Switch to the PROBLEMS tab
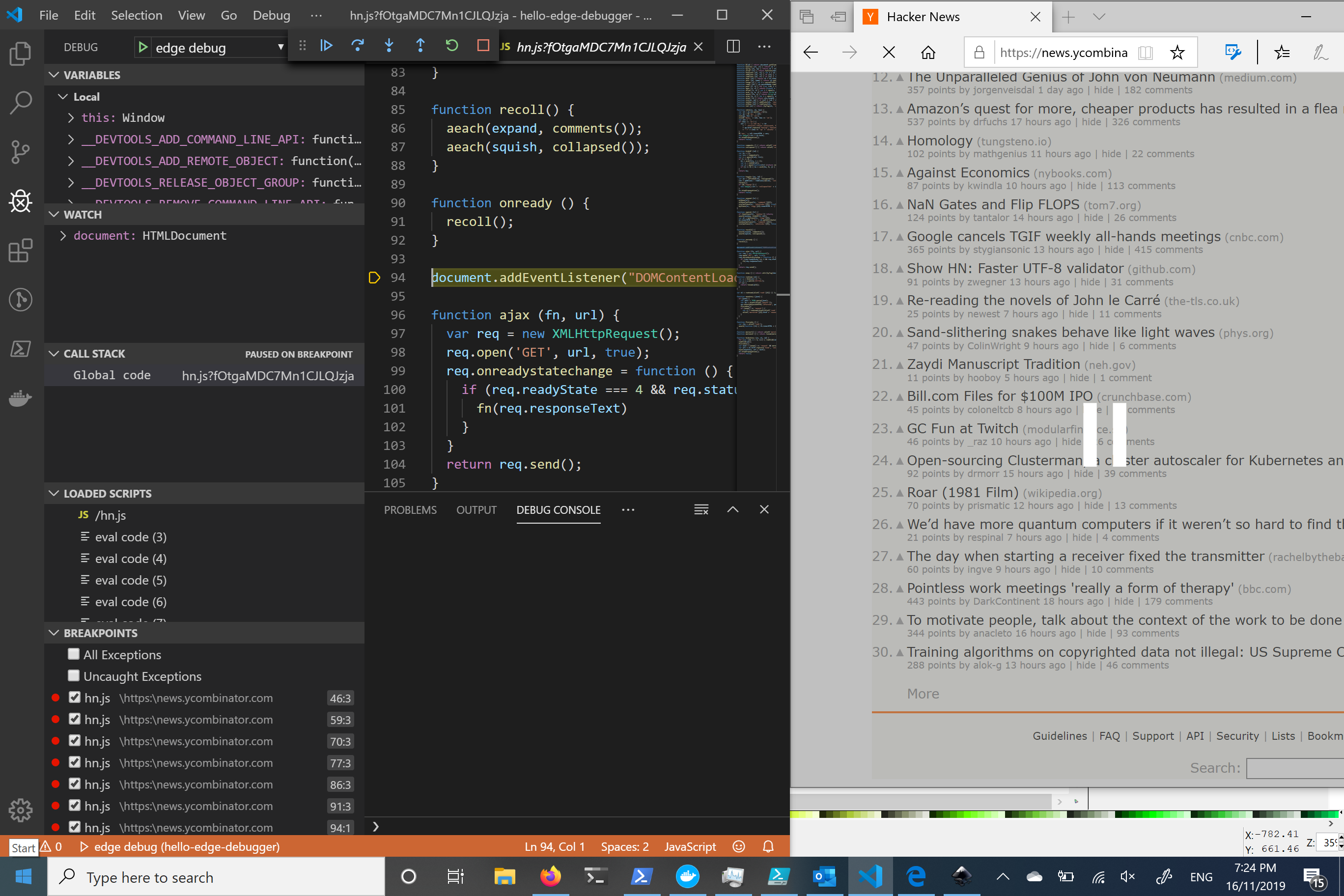Viewport: 1344px width, 896px height. click(x=410, y=510)
